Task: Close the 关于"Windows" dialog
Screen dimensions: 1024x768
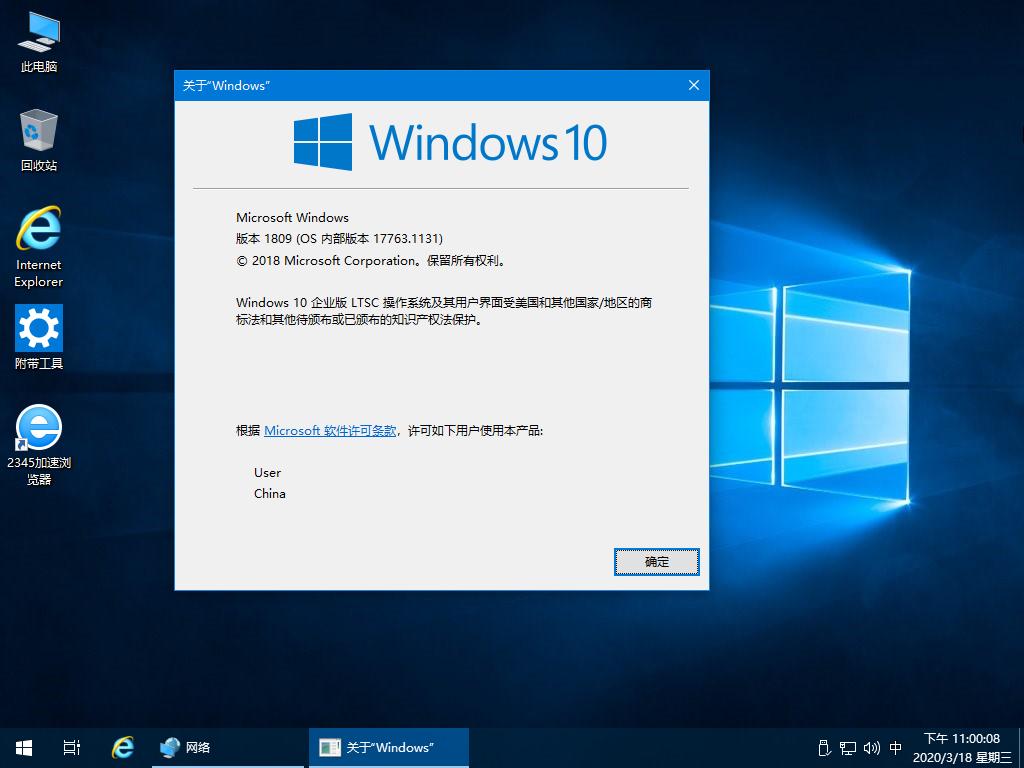Action: [694, 86]
